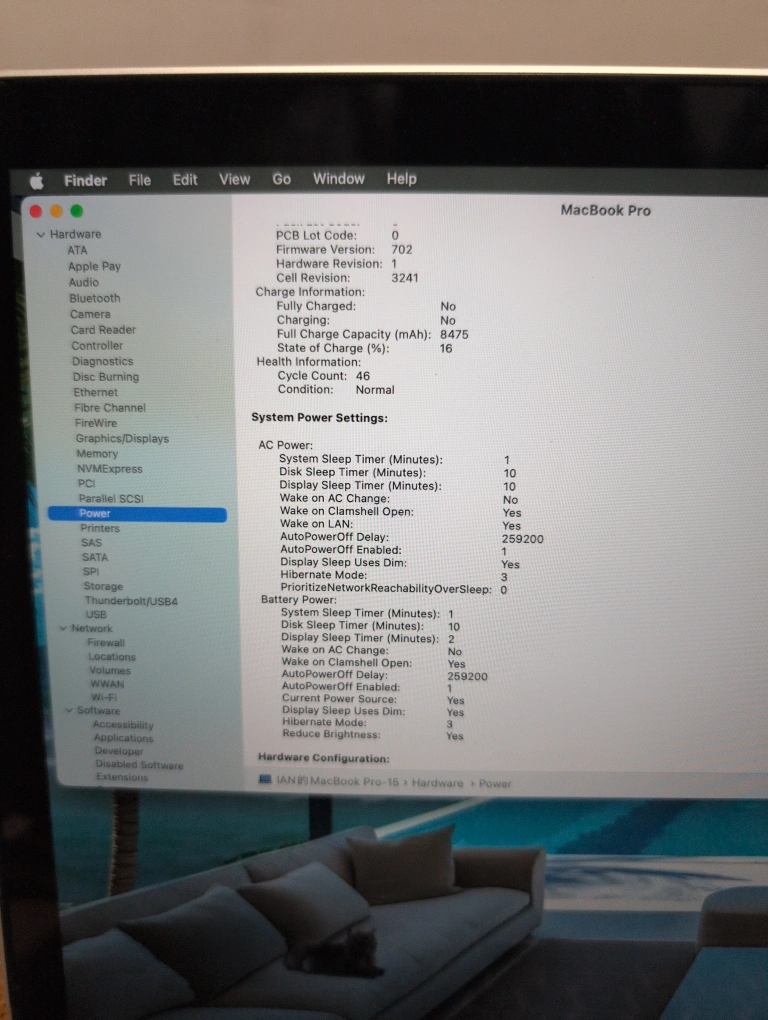The image size is (768, 1020).
Task: Select Firewall under Network
Action: pos(106,642)
